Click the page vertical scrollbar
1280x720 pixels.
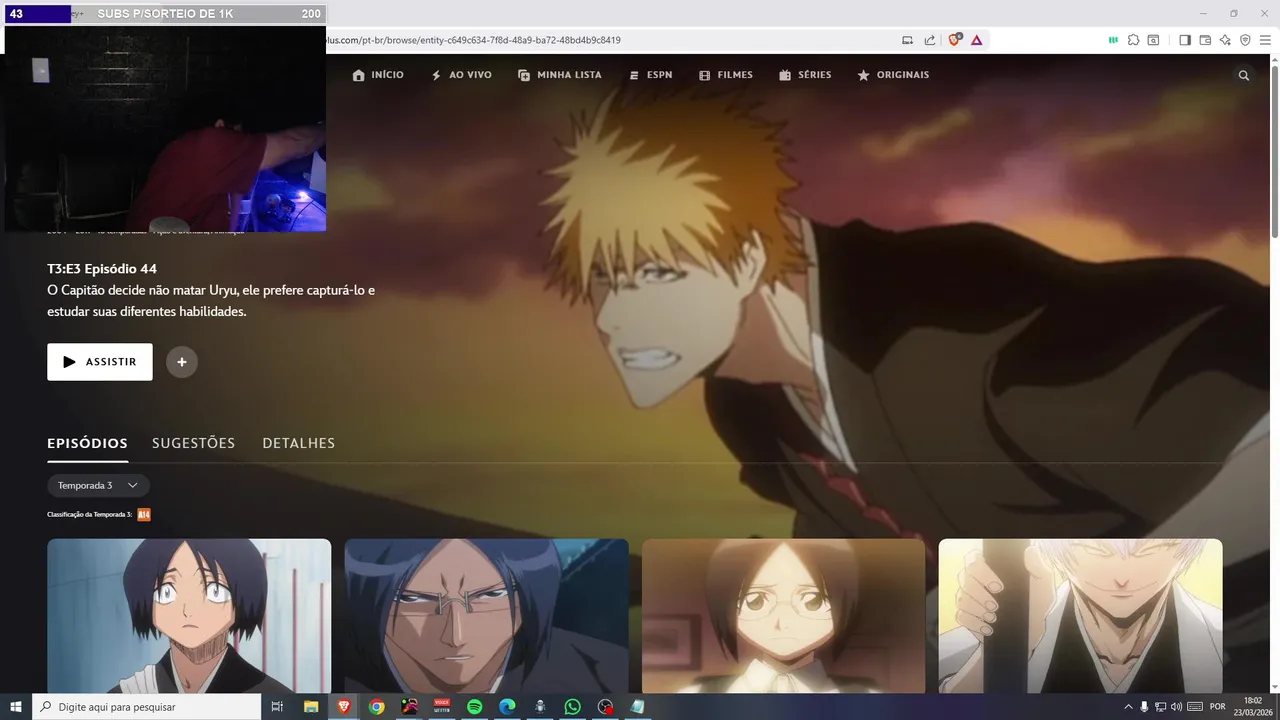1274,150
